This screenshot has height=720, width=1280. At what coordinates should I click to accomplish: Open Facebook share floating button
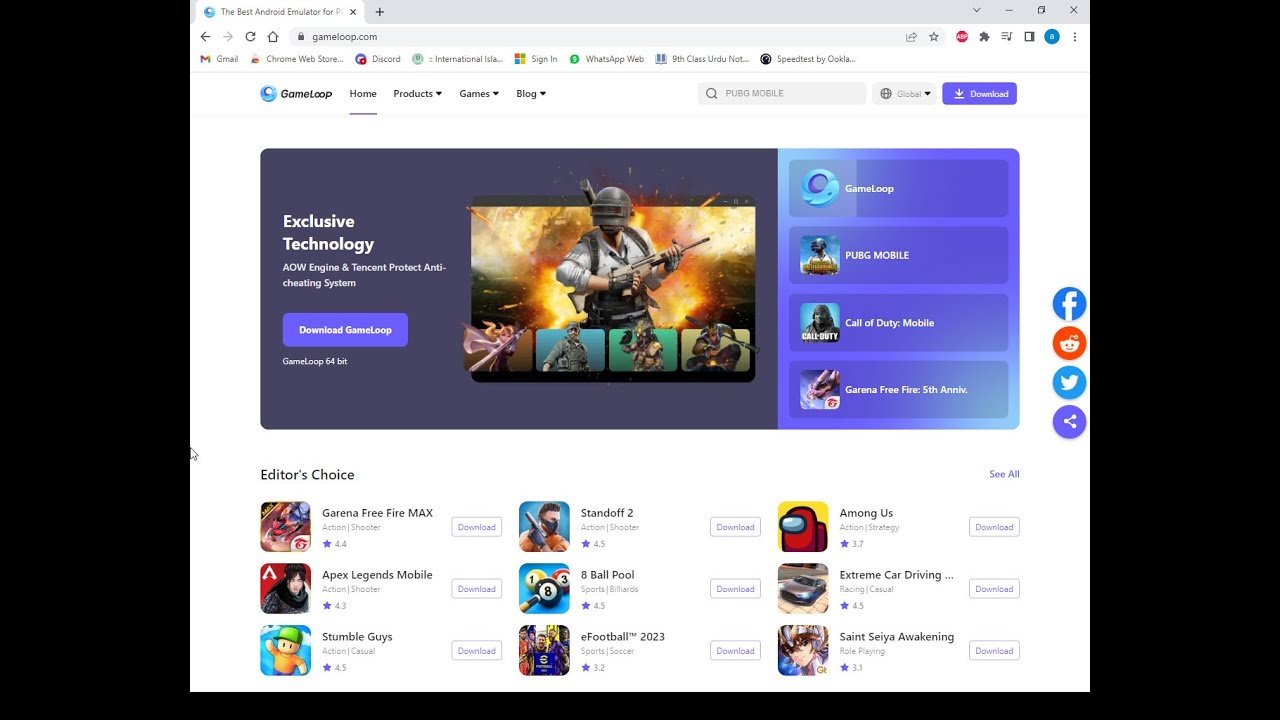click(1069, 304)
